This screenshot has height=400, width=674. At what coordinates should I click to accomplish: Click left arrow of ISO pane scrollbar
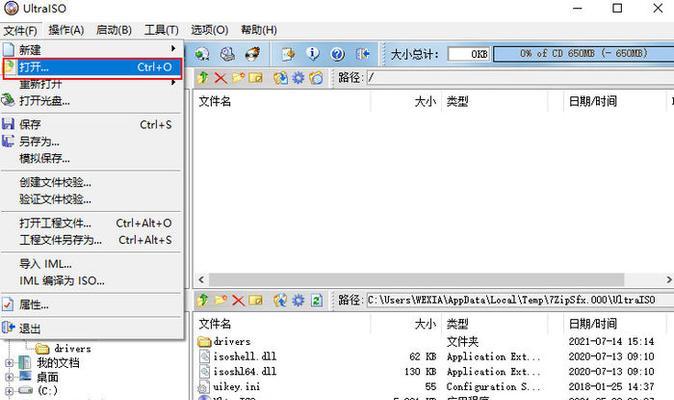pyautogui.click(x=201, y=280)
